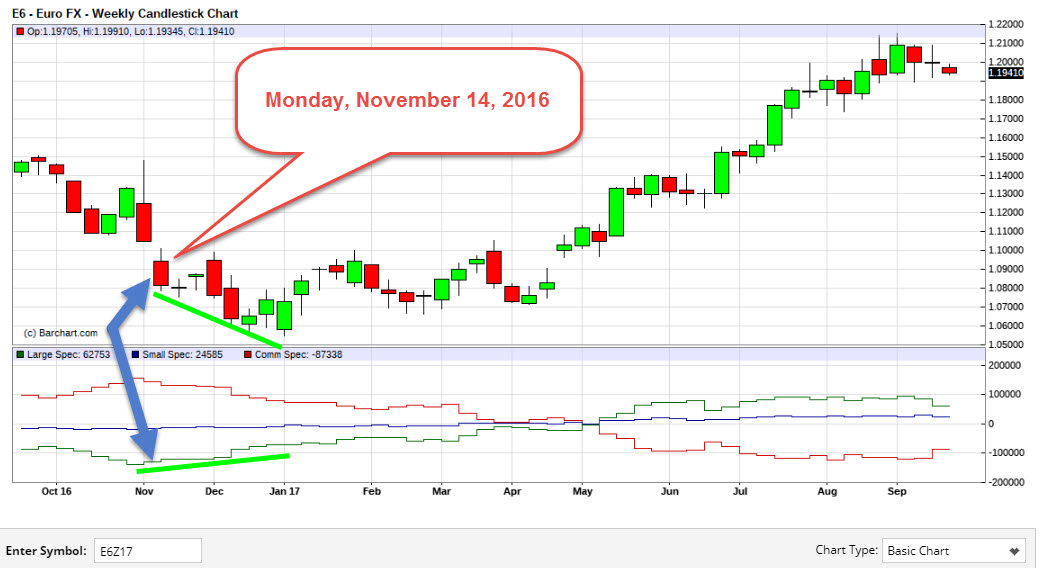The width and height of the screenshot is (1043, 568).
Task: Click the Comm Spec: -87338 label
Action: click(x=299, y=355)
